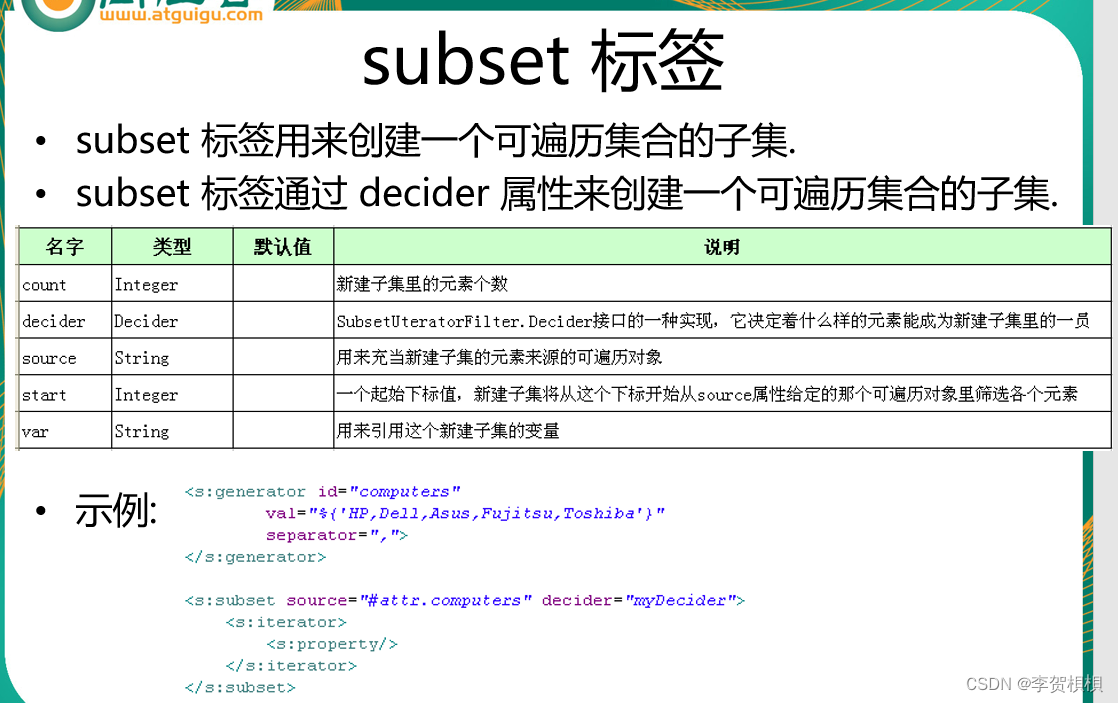Click the '名字' table header
Viewport: 1118px width, 703px height.
[x=65, y=247]
